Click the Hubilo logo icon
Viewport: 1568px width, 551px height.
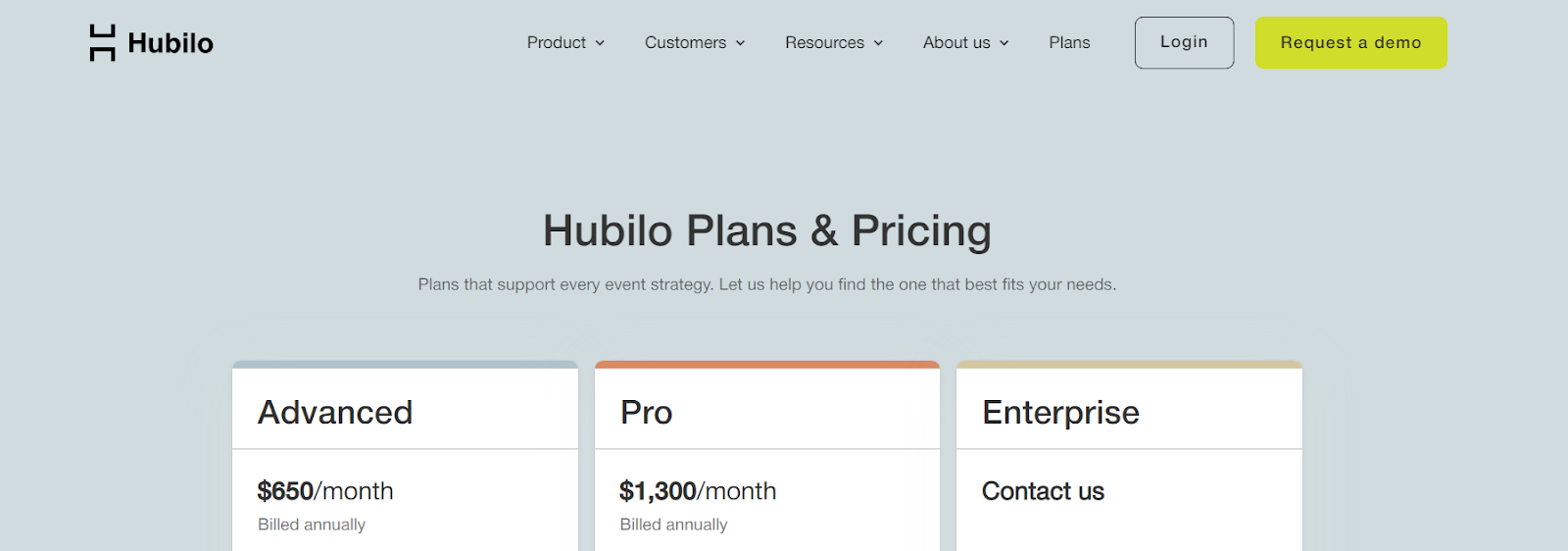click(102, 43)
